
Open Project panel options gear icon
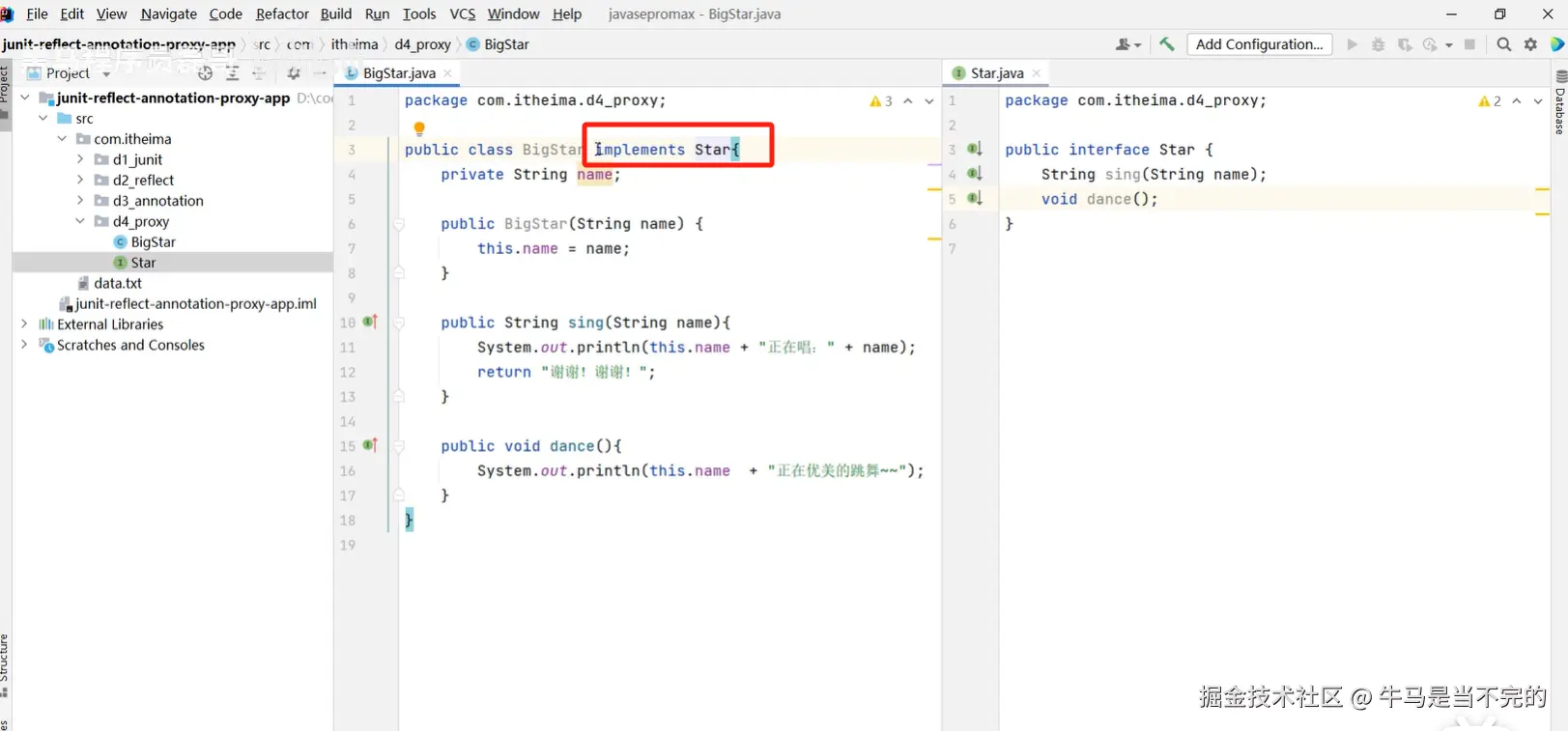click(x=294, y=73)
